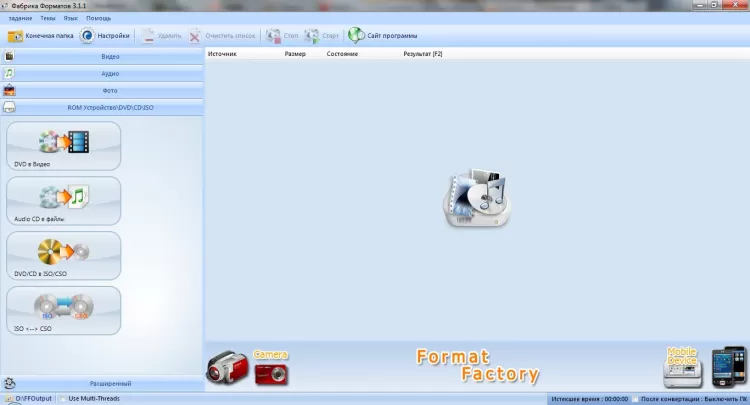Open the Конечная папка output folder

click(40, 36)
